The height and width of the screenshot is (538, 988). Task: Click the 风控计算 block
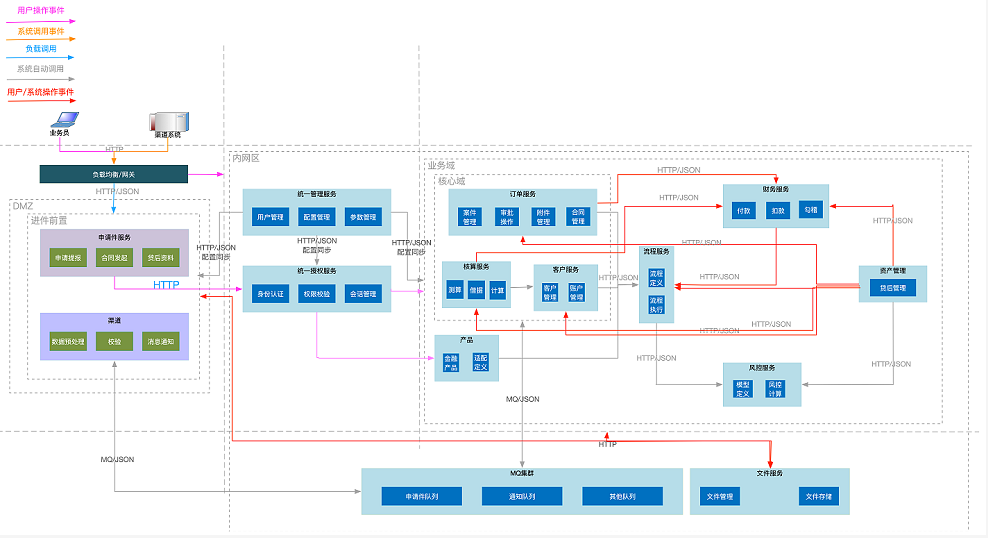coord(775,389)
